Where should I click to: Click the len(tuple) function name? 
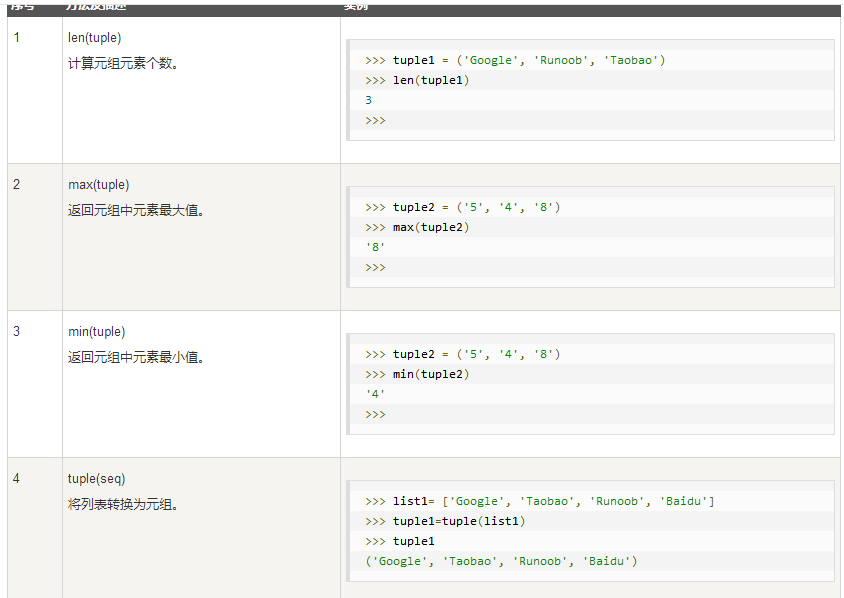95,38
